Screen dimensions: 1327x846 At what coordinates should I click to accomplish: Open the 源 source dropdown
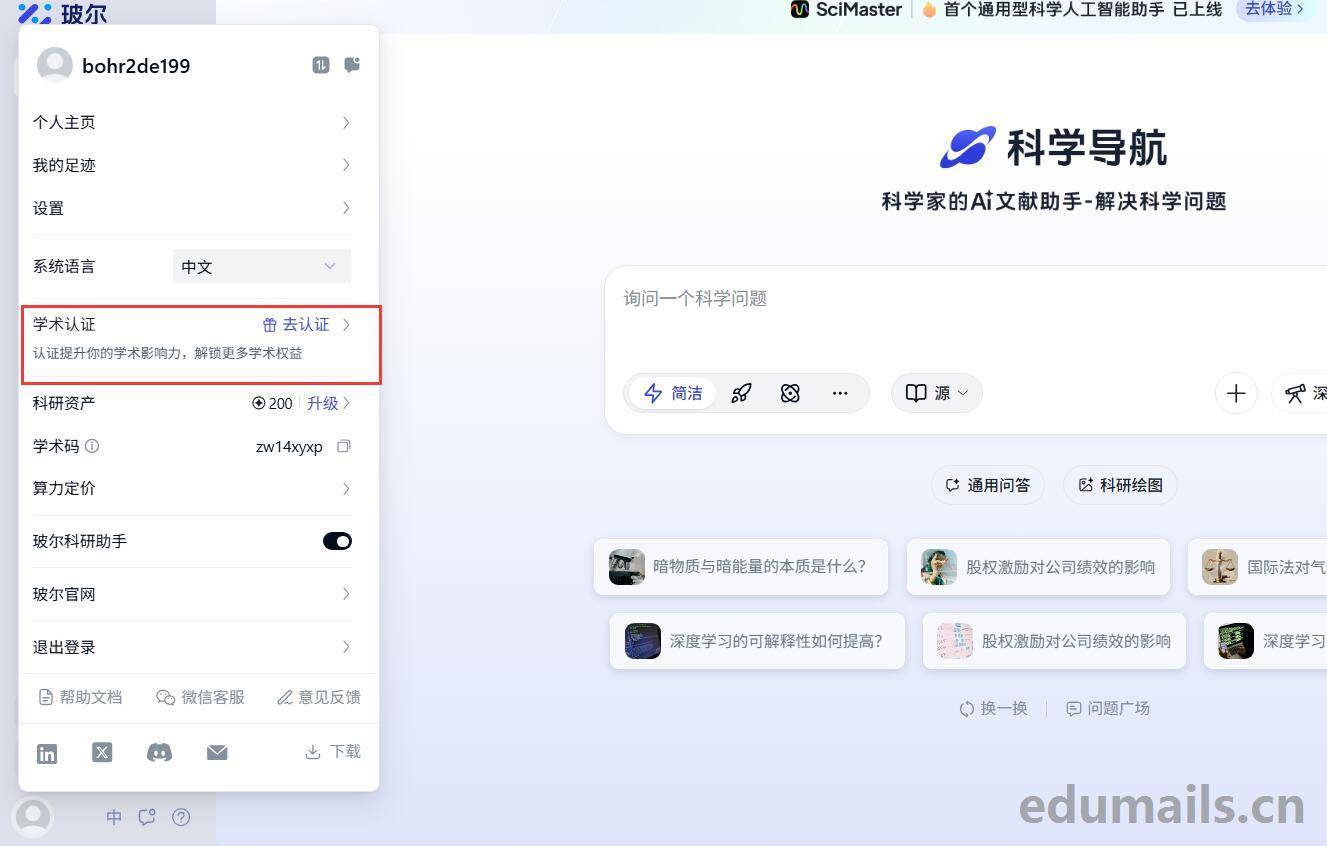click(937, 393)
